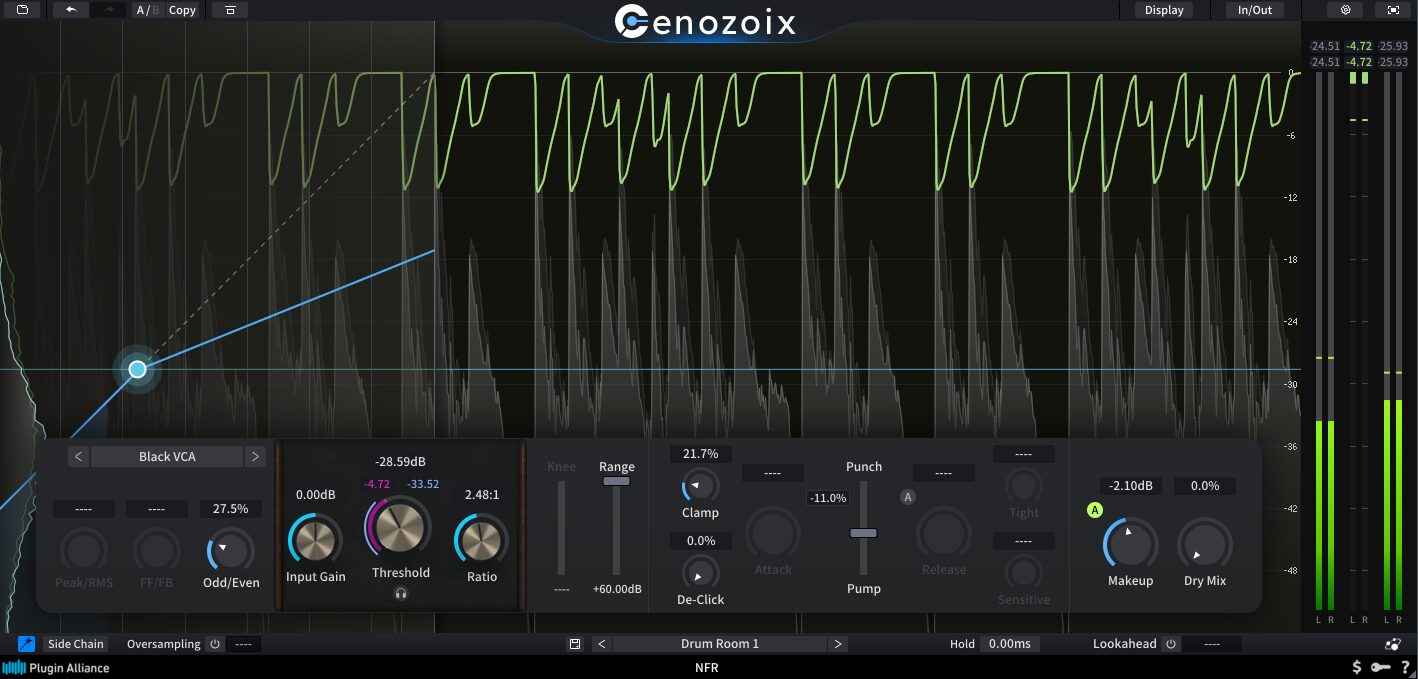Click the blue side chain pin icon
Image resolution: width=1418 pixels, height=679 pixels.
(x=27, y=644)
